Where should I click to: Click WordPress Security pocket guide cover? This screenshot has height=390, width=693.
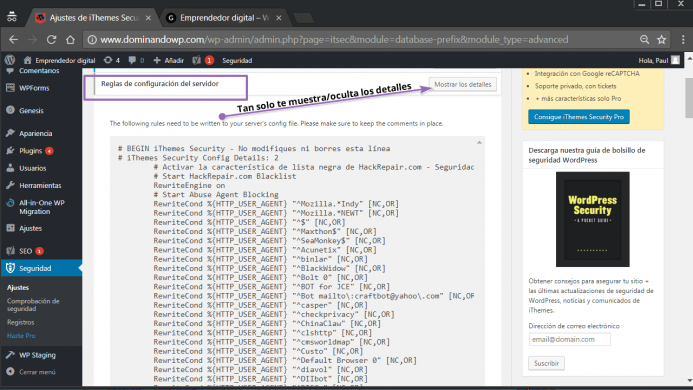592,219
